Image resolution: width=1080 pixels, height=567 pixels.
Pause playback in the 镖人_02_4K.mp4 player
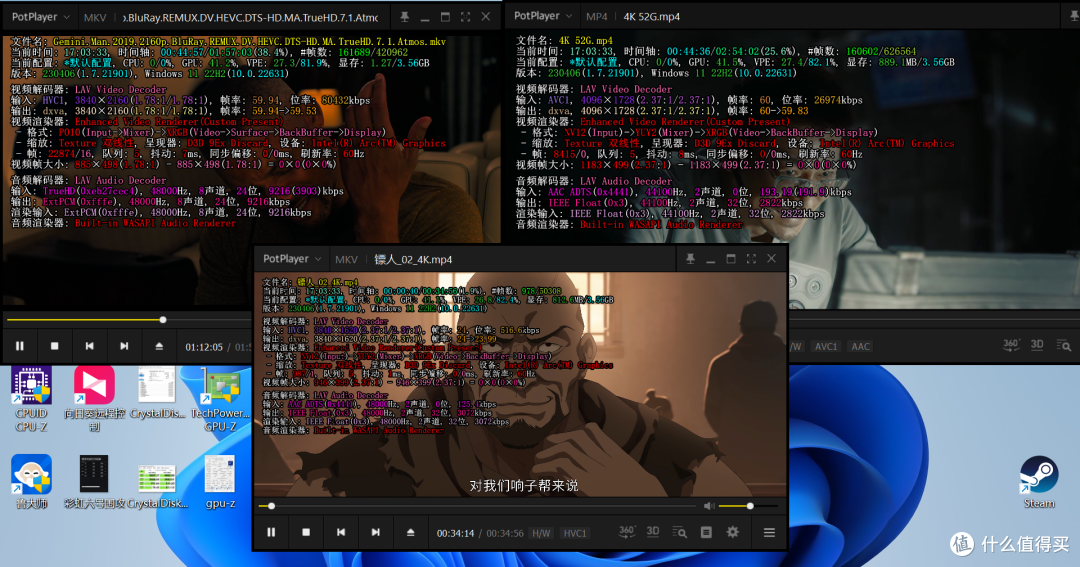[271, 533]
